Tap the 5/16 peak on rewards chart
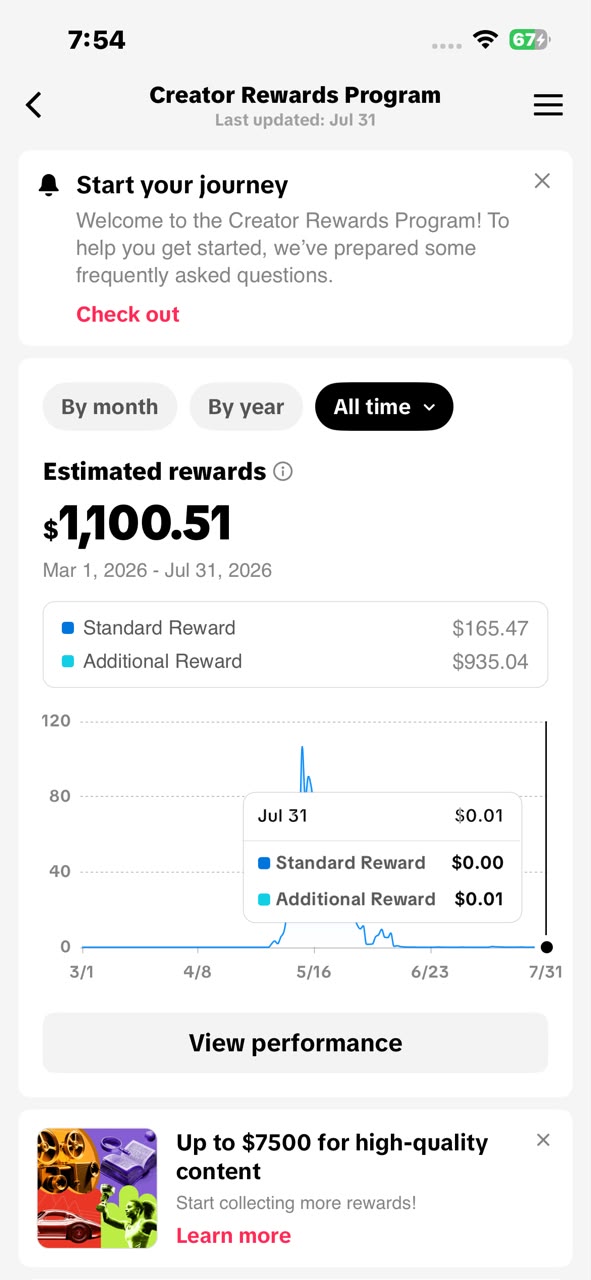The height and width of the screenshot is (1280, 591). 302,748
